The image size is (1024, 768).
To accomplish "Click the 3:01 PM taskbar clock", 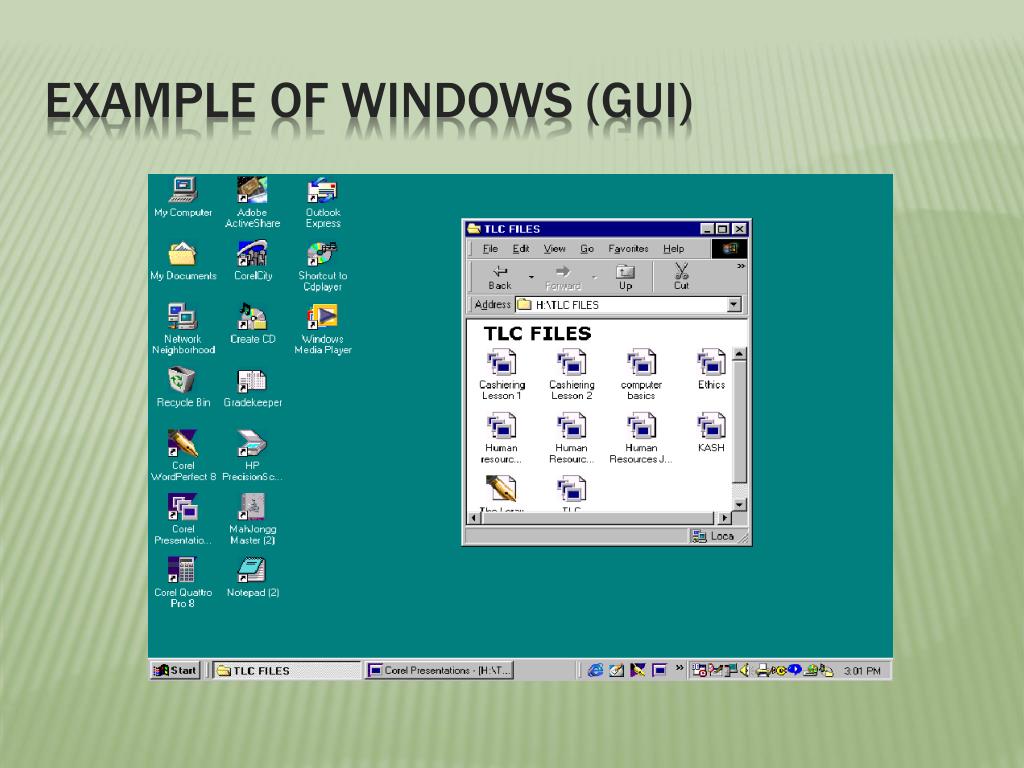I will coord(861,671).
